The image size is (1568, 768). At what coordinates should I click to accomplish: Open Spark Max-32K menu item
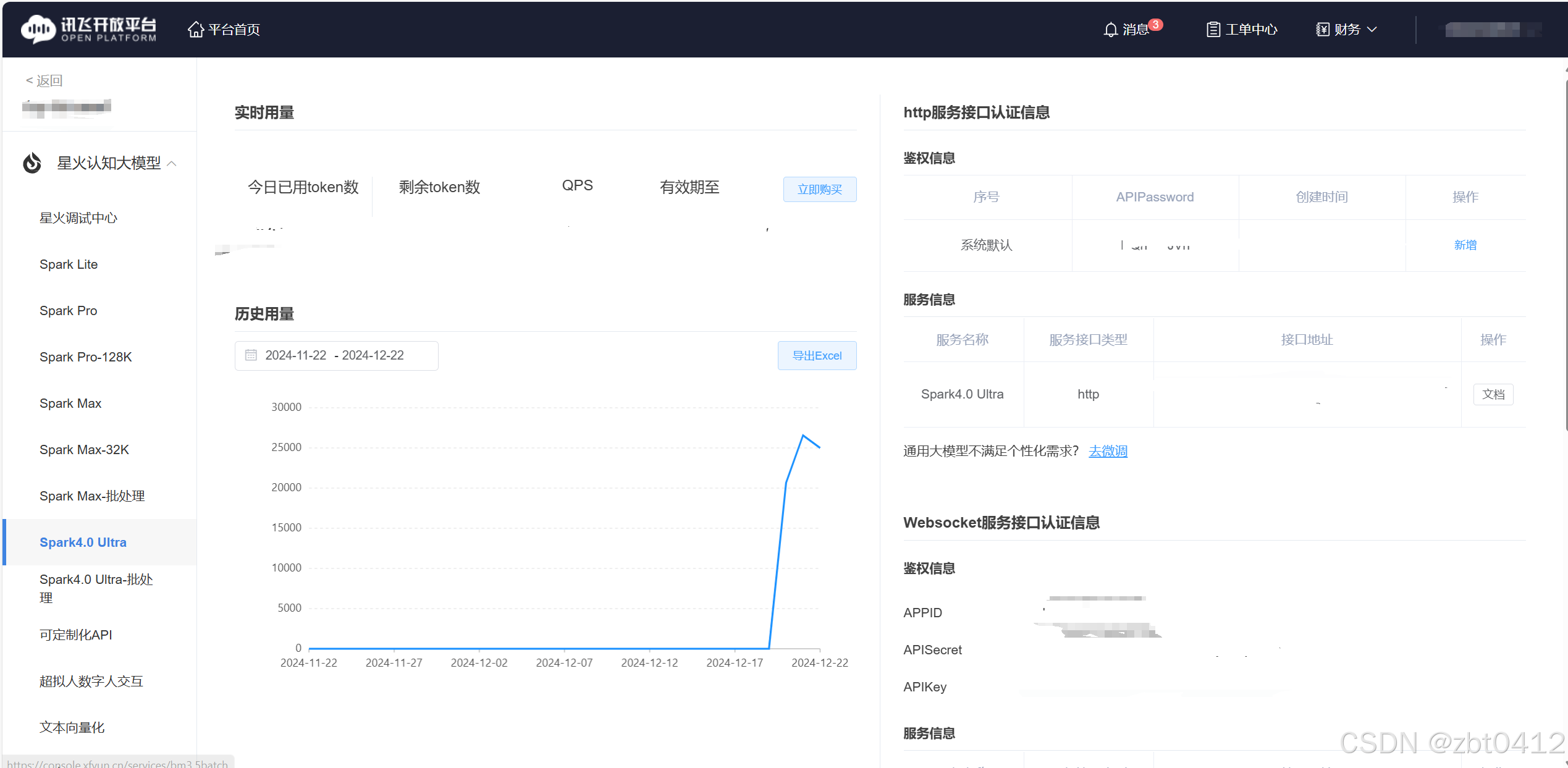84,450
